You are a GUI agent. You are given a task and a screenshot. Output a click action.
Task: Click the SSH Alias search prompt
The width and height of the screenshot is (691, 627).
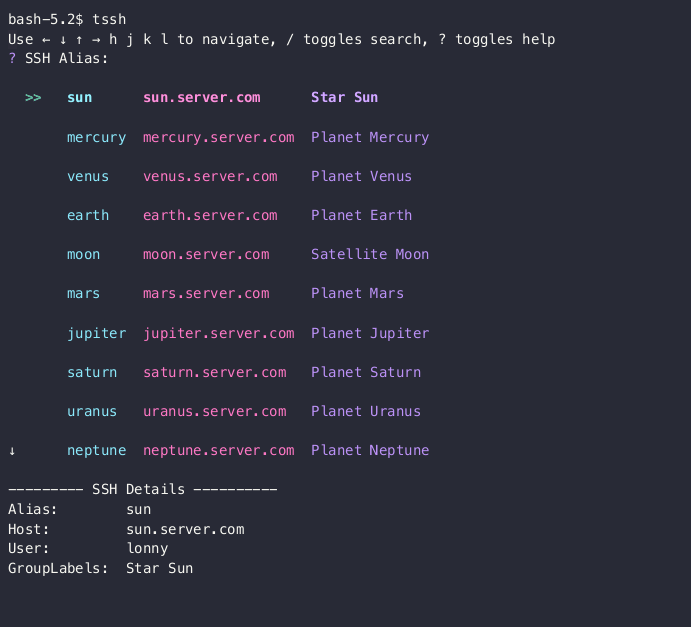[67, 59]
